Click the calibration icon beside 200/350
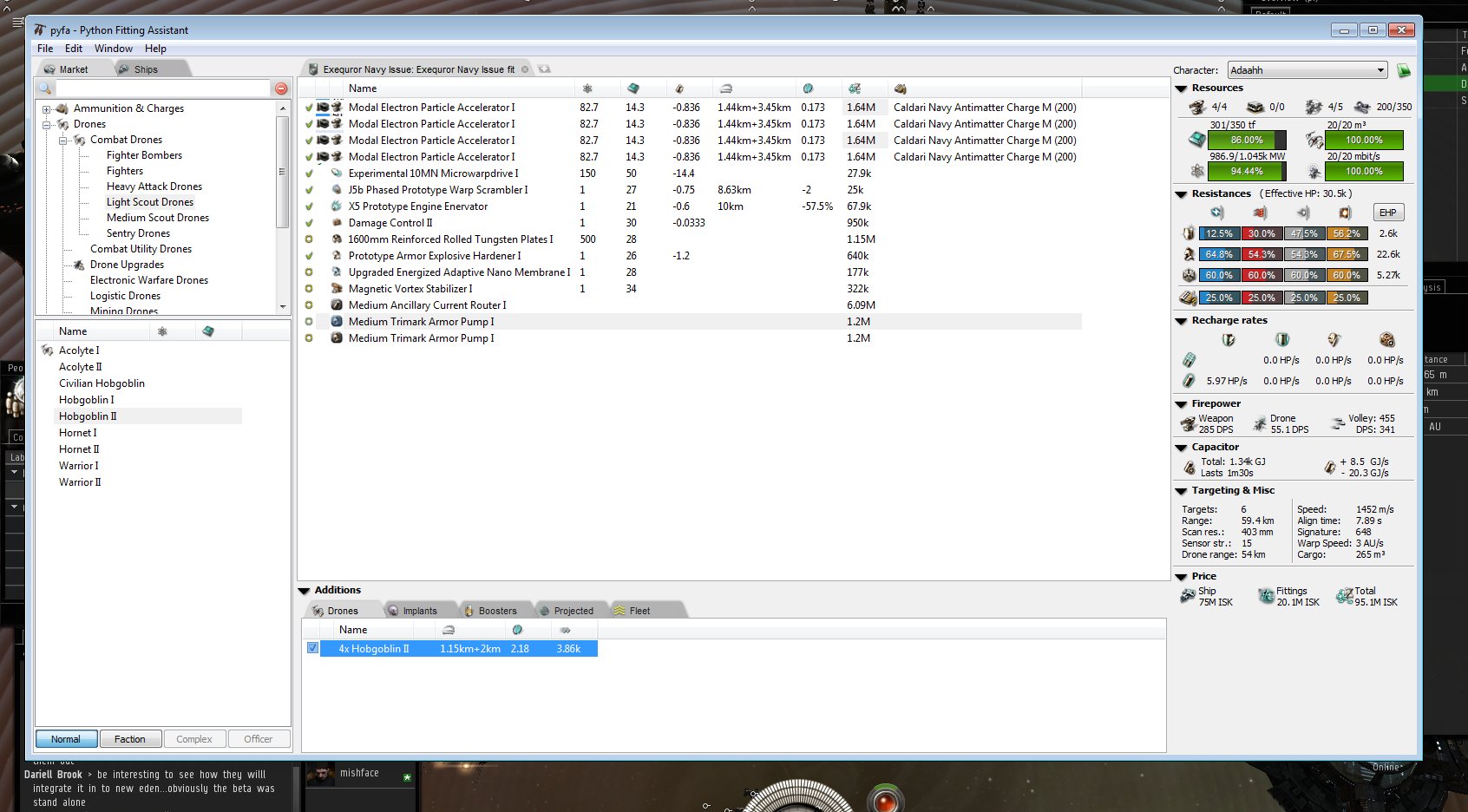The height and width of the screenshot is (812, 1468). coord(1361,107)
